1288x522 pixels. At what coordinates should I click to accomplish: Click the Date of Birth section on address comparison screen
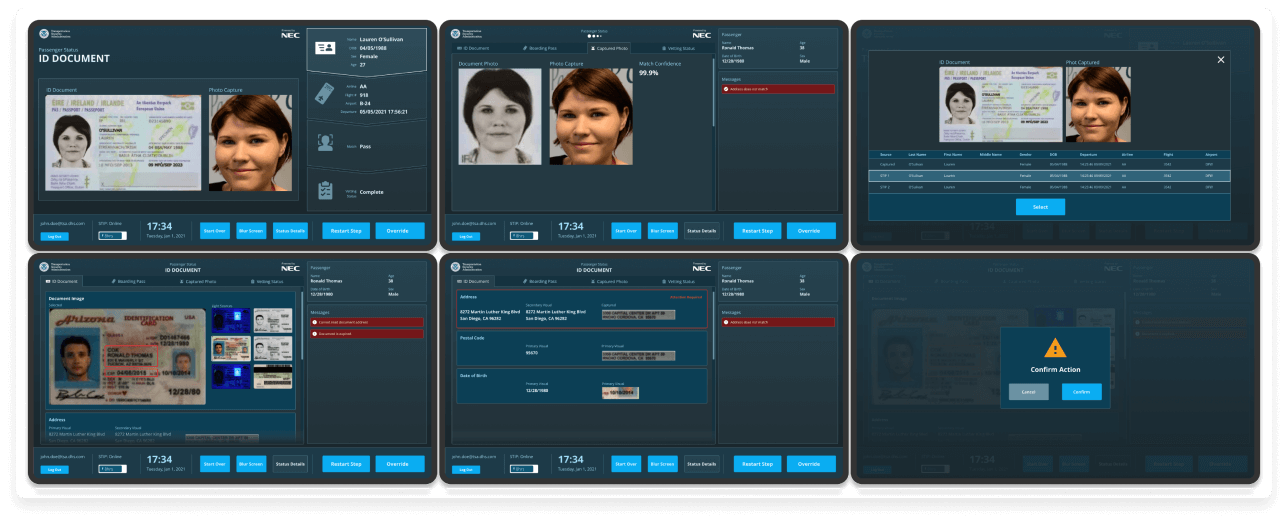(x=582, y=386)
